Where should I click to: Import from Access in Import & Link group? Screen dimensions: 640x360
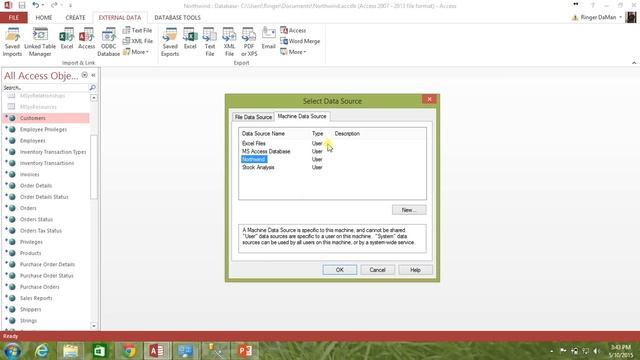point(87,39)
